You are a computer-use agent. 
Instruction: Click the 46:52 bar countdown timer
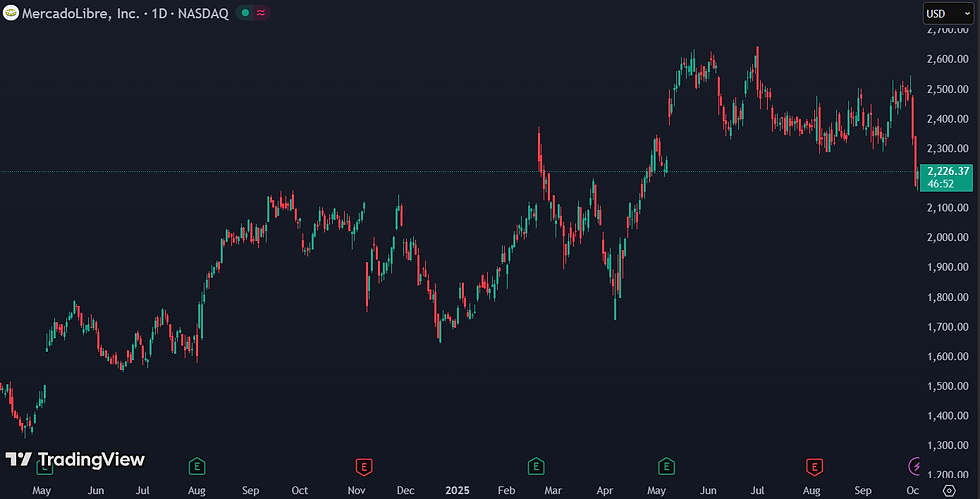941,184
